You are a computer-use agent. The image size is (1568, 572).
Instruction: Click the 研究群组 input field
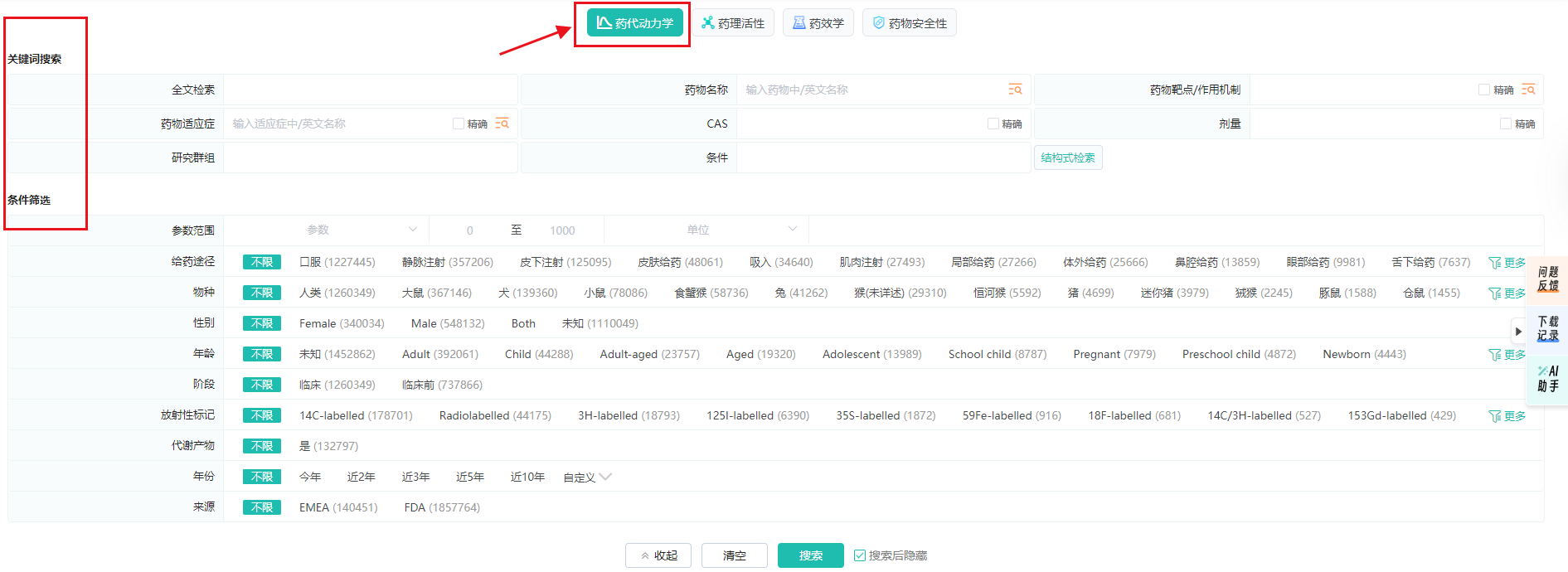(x=371, y=158)
